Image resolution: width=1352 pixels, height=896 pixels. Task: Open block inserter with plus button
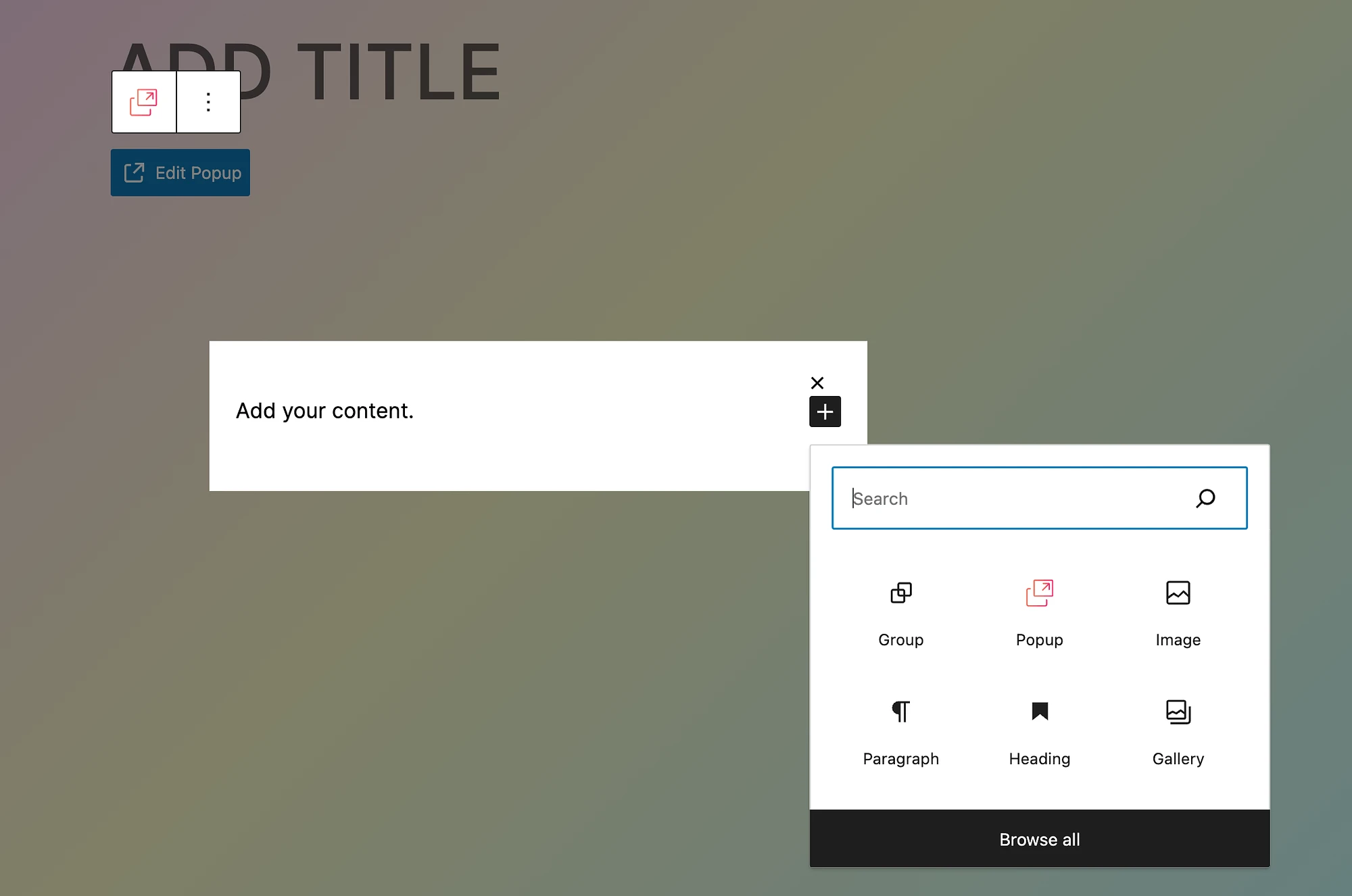coord(825,411)
